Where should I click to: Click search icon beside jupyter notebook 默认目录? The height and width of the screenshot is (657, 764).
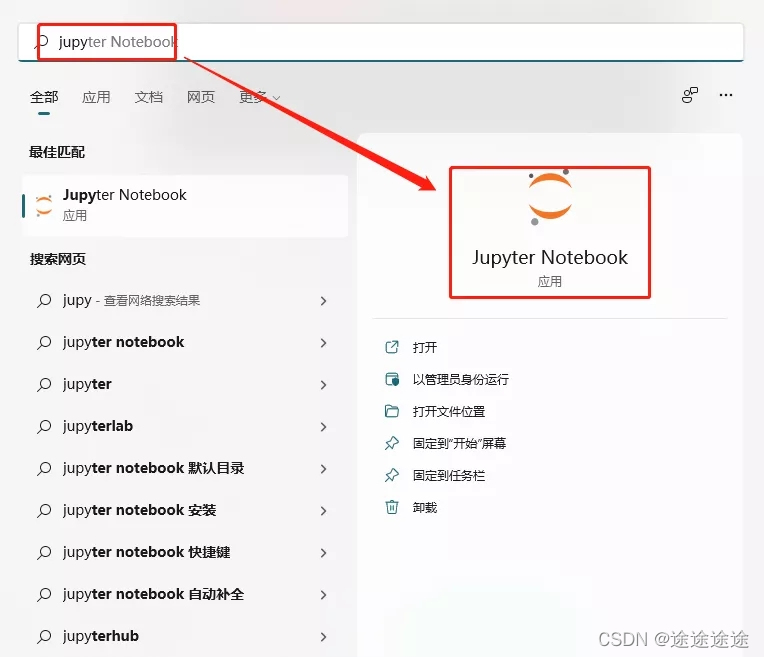coord(44,468)
